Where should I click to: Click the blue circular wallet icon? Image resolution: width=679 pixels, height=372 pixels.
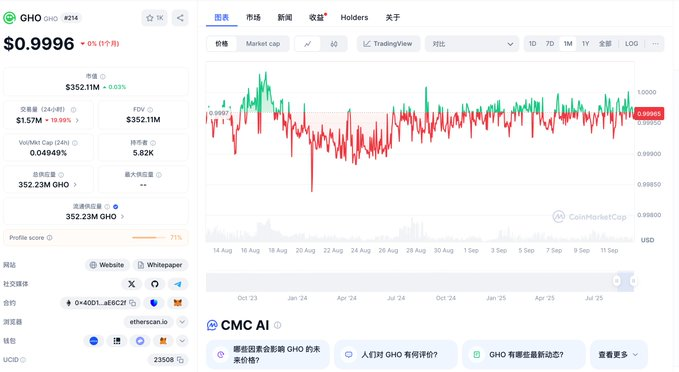94,341
